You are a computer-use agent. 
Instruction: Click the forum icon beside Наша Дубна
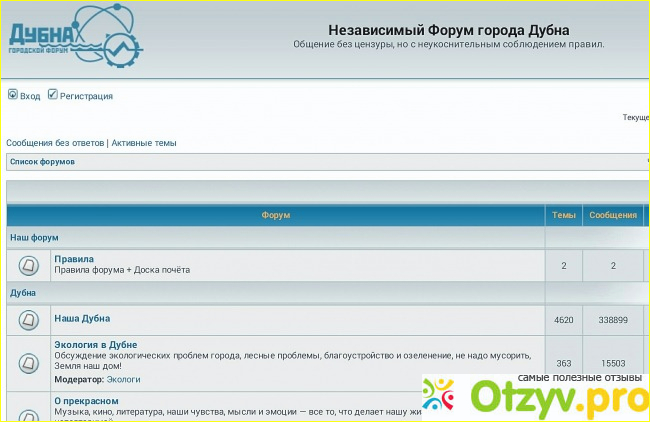pyautogui.click(x=29, y=319)
